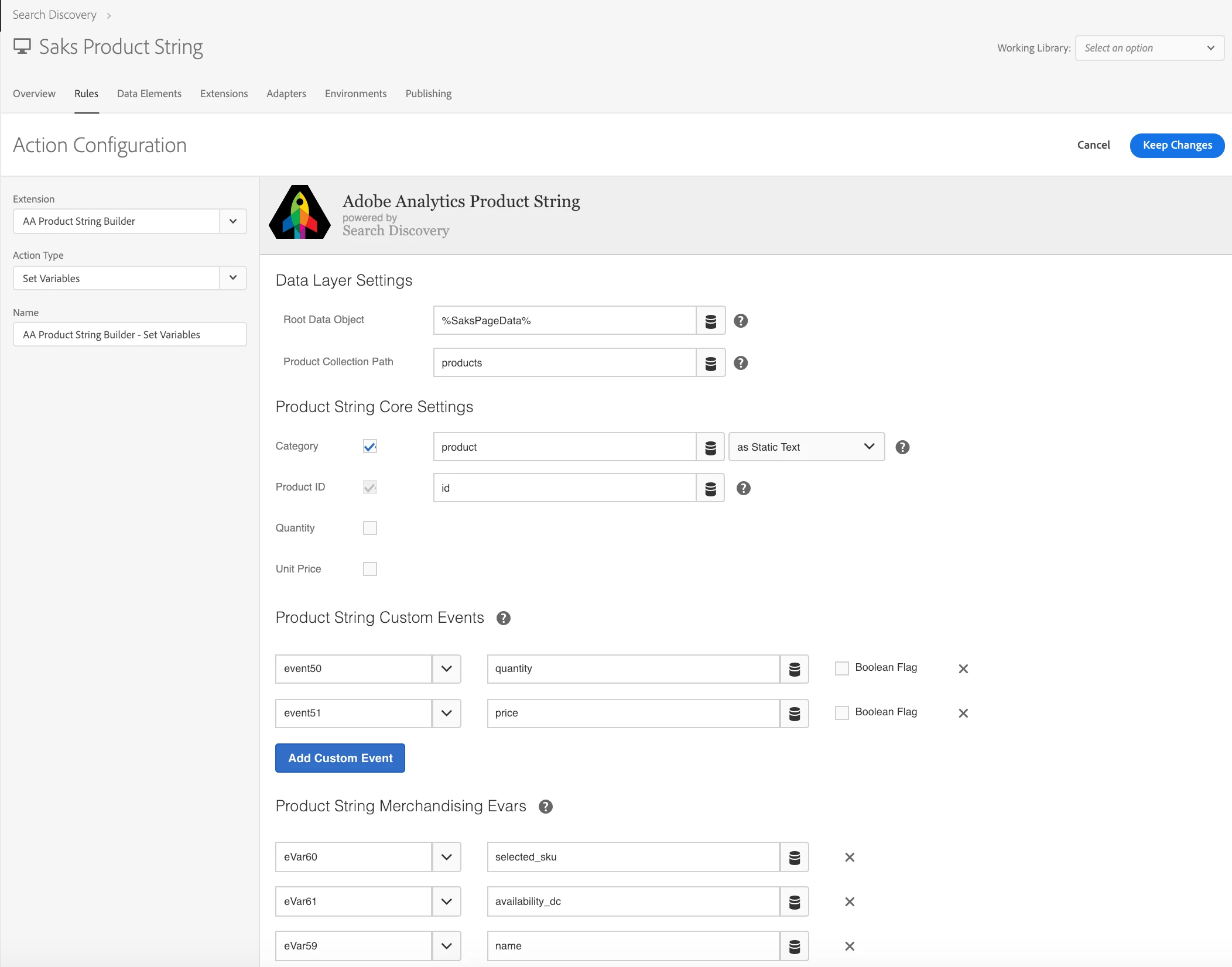Delete the eVar61 merchandising row
This screenshot has width=1232, height=967.
850,902
